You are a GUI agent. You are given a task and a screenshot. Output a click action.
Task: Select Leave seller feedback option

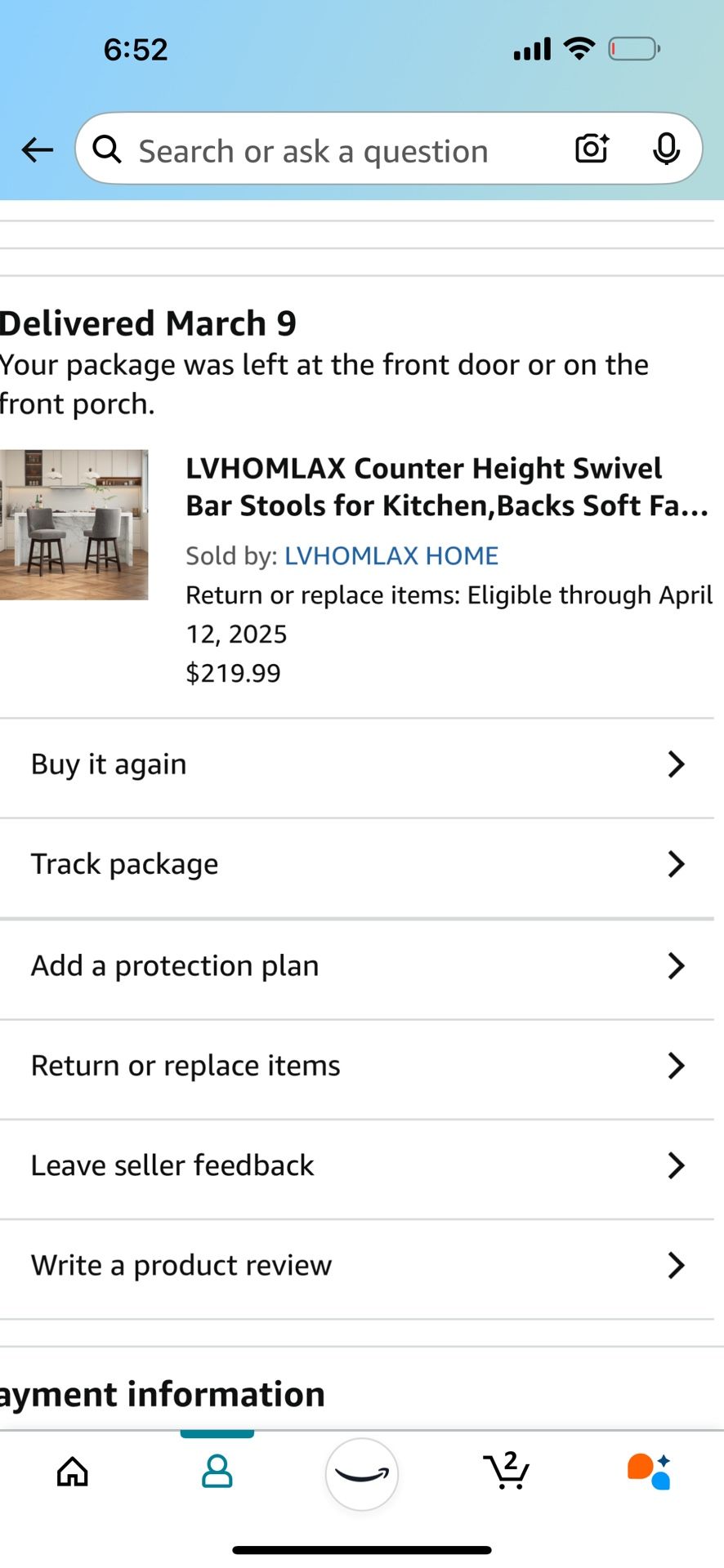tap(172, 1165)
